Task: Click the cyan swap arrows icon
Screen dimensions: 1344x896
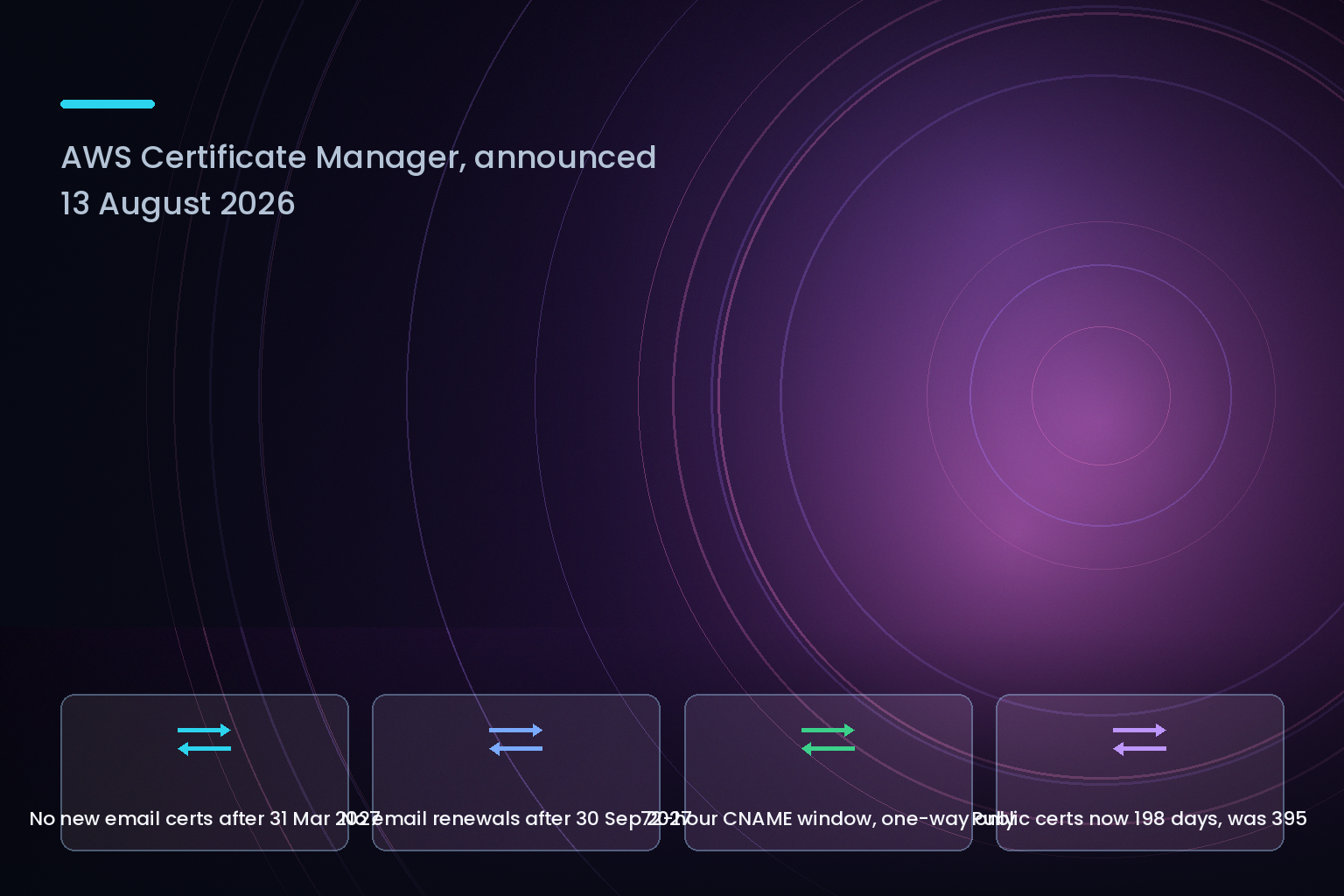Action: point(204,739)
